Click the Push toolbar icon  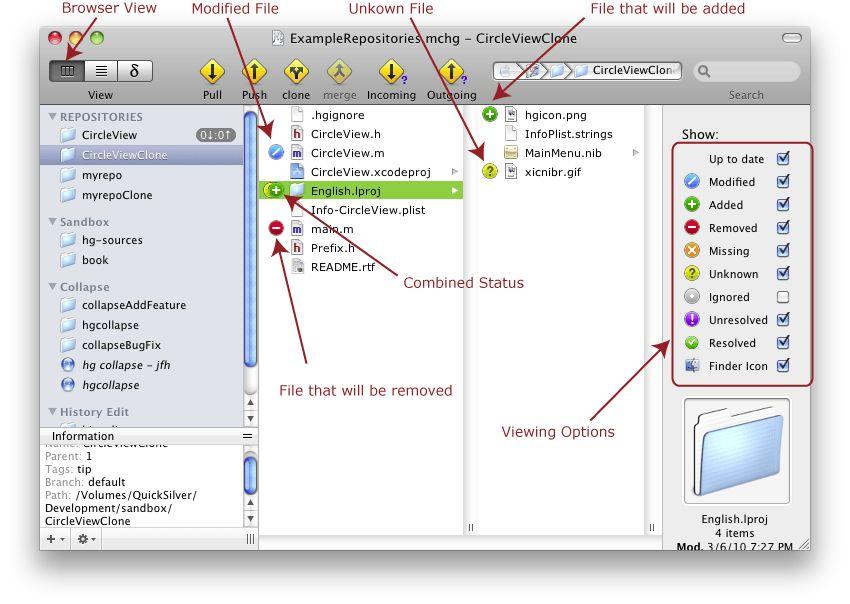254,72
